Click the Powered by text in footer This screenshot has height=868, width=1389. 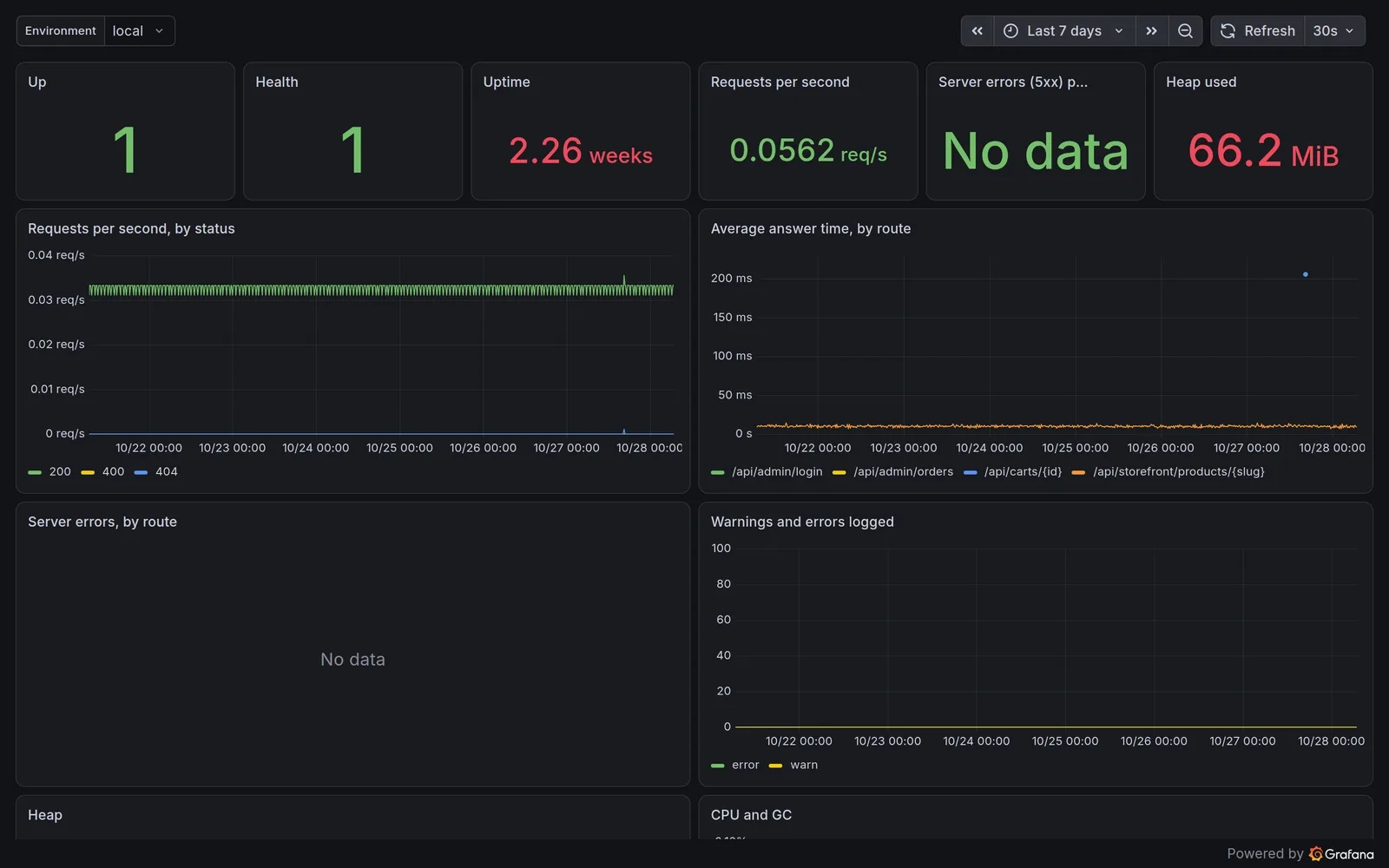click(x=1265, y=854)
